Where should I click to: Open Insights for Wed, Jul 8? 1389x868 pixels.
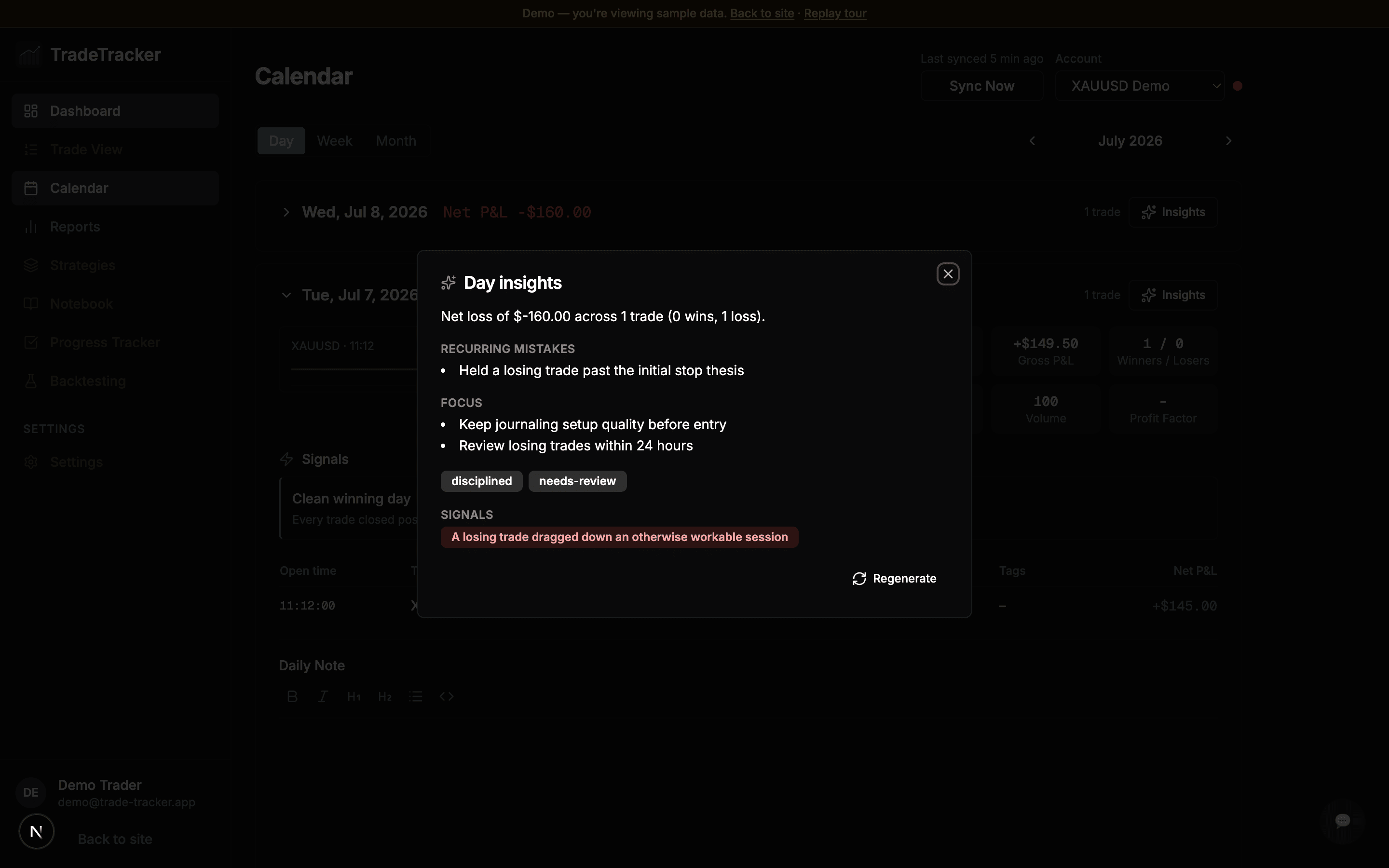click(1173, 212)
